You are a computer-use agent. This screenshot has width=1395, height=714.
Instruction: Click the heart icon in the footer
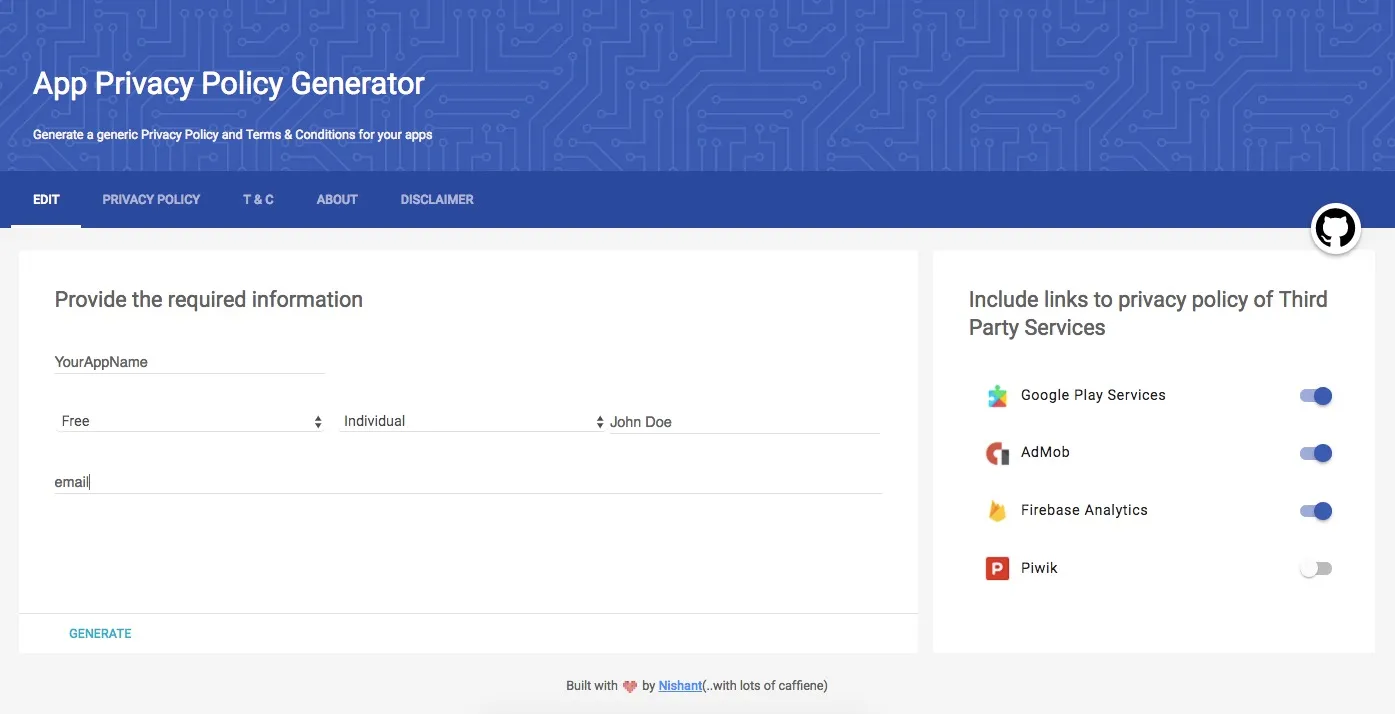(x=629, y=686)
